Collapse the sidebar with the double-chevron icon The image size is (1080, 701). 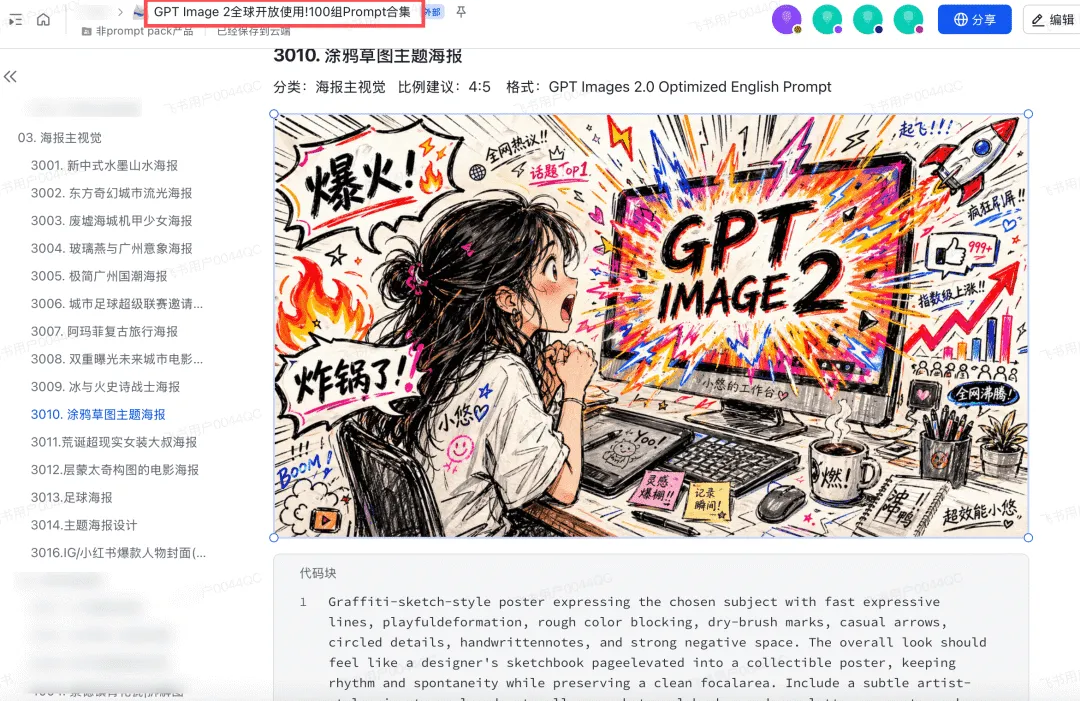[x=11, y=77]
